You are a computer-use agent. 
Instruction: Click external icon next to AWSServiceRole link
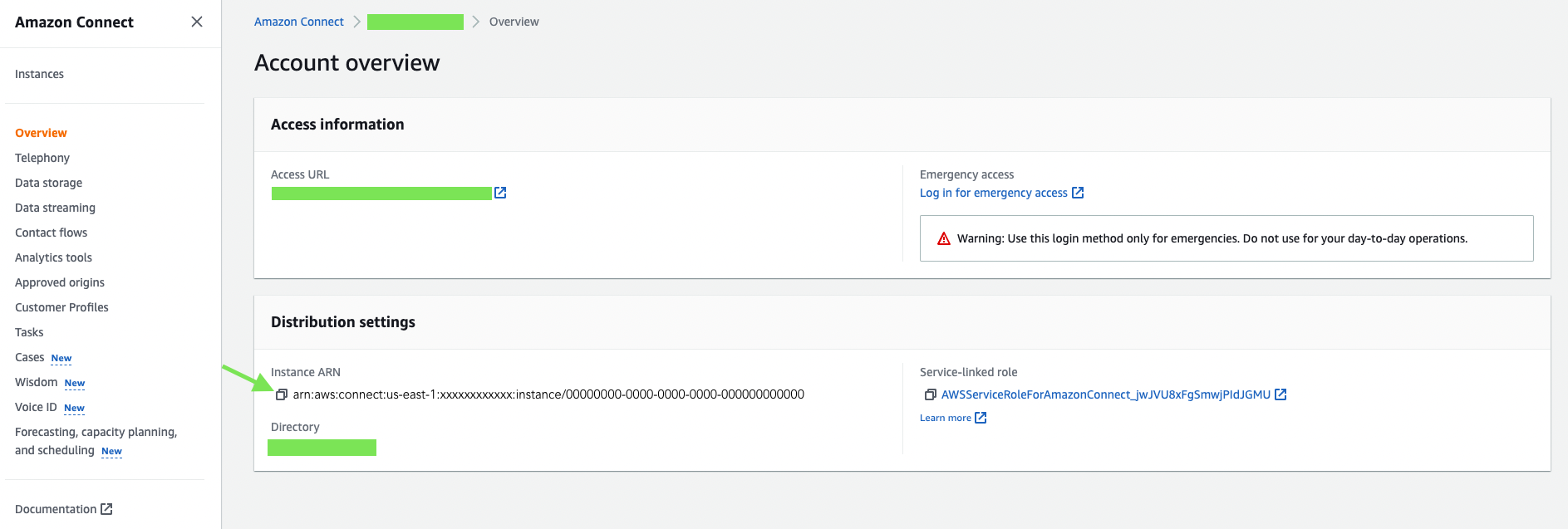click(1280, 394)
